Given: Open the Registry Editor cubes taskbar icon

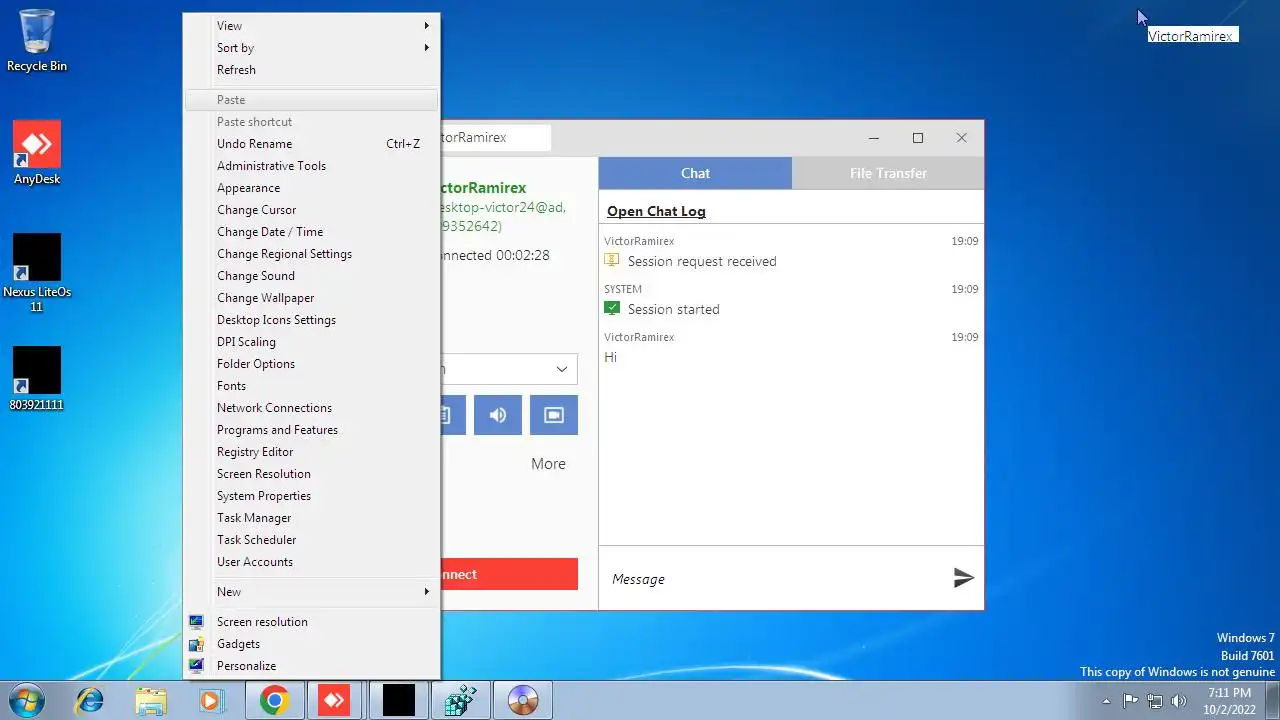Looking at the screenshot, I should tap(461, 701).
